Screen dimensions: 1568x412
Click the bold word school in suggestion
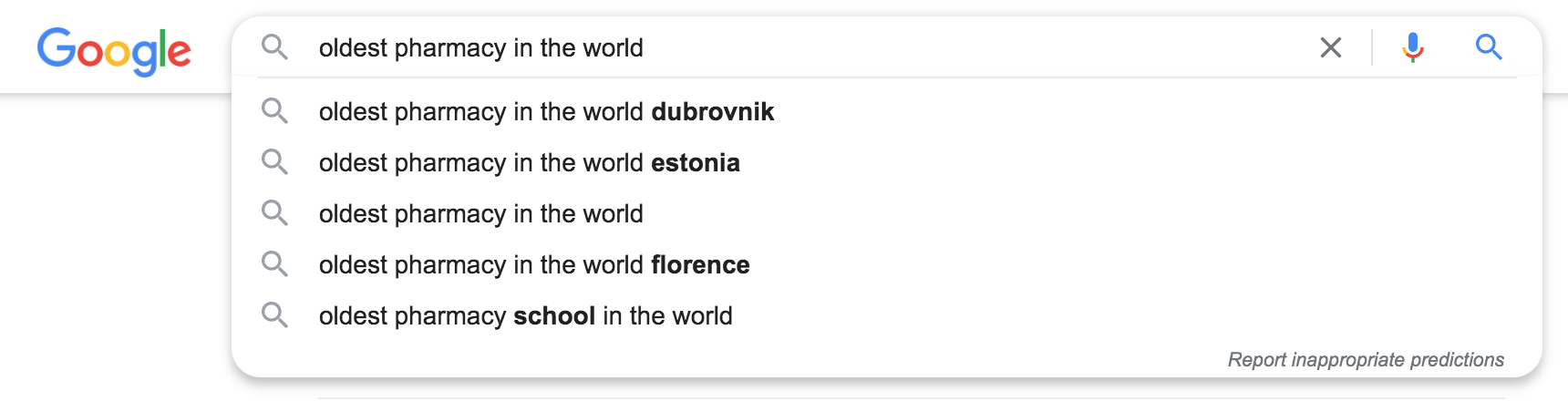click(x=554, y=315)
